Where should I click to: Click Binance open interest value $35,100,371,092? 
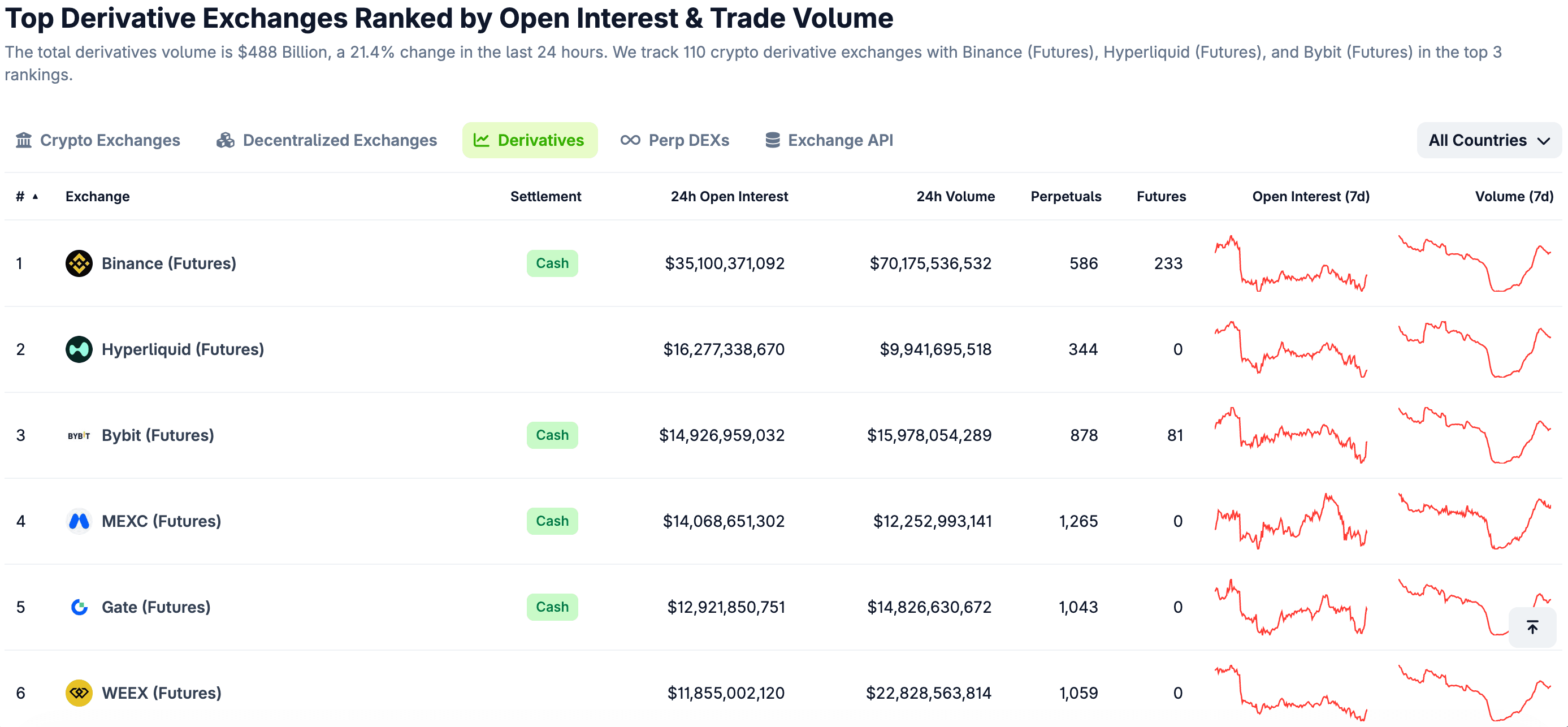point(724,263)
